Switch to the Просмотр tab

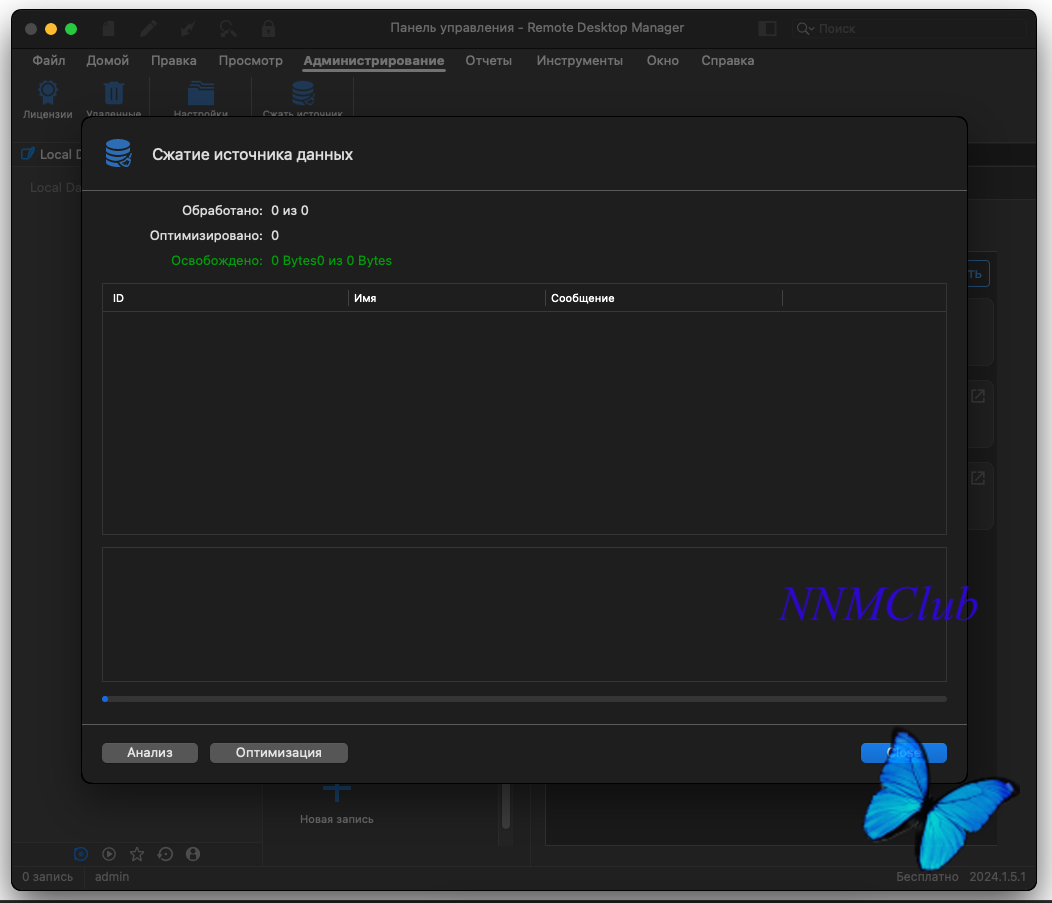pos(250,60)
